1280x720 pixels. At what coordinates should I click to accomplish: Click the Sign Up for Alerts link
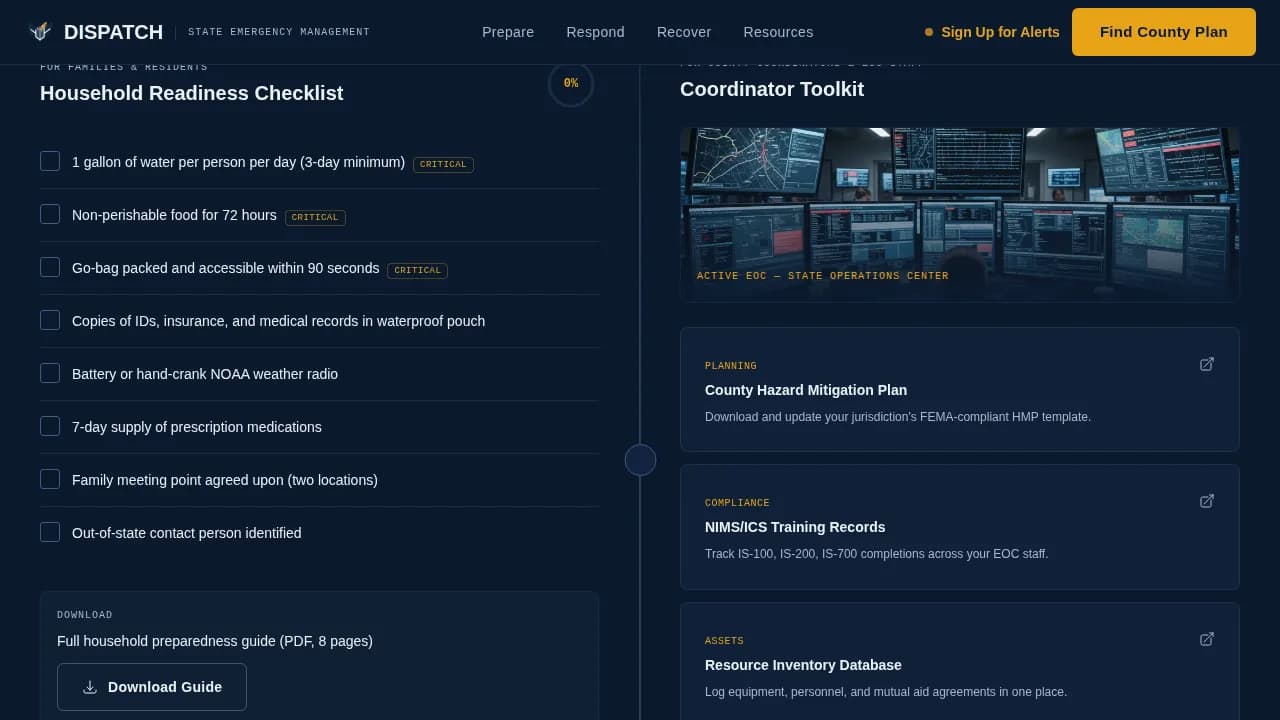coord(1000,32)
